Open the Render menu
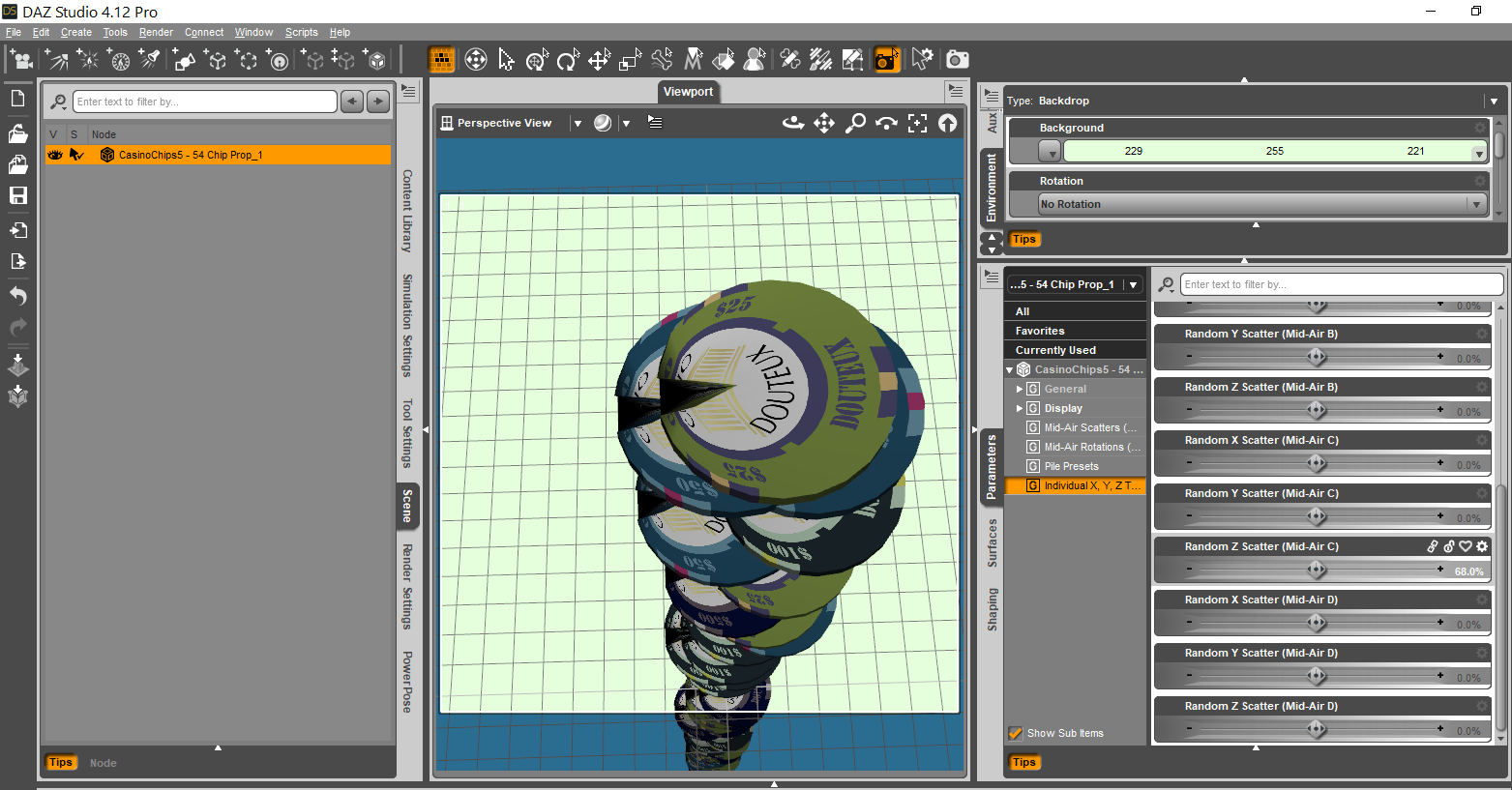 (156, 32)
